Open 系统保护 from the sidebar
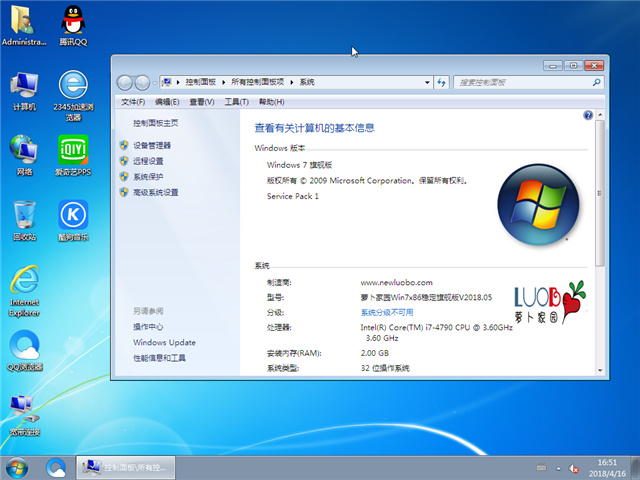The height and width of the screenshot is (480, 640). (148, 177)
